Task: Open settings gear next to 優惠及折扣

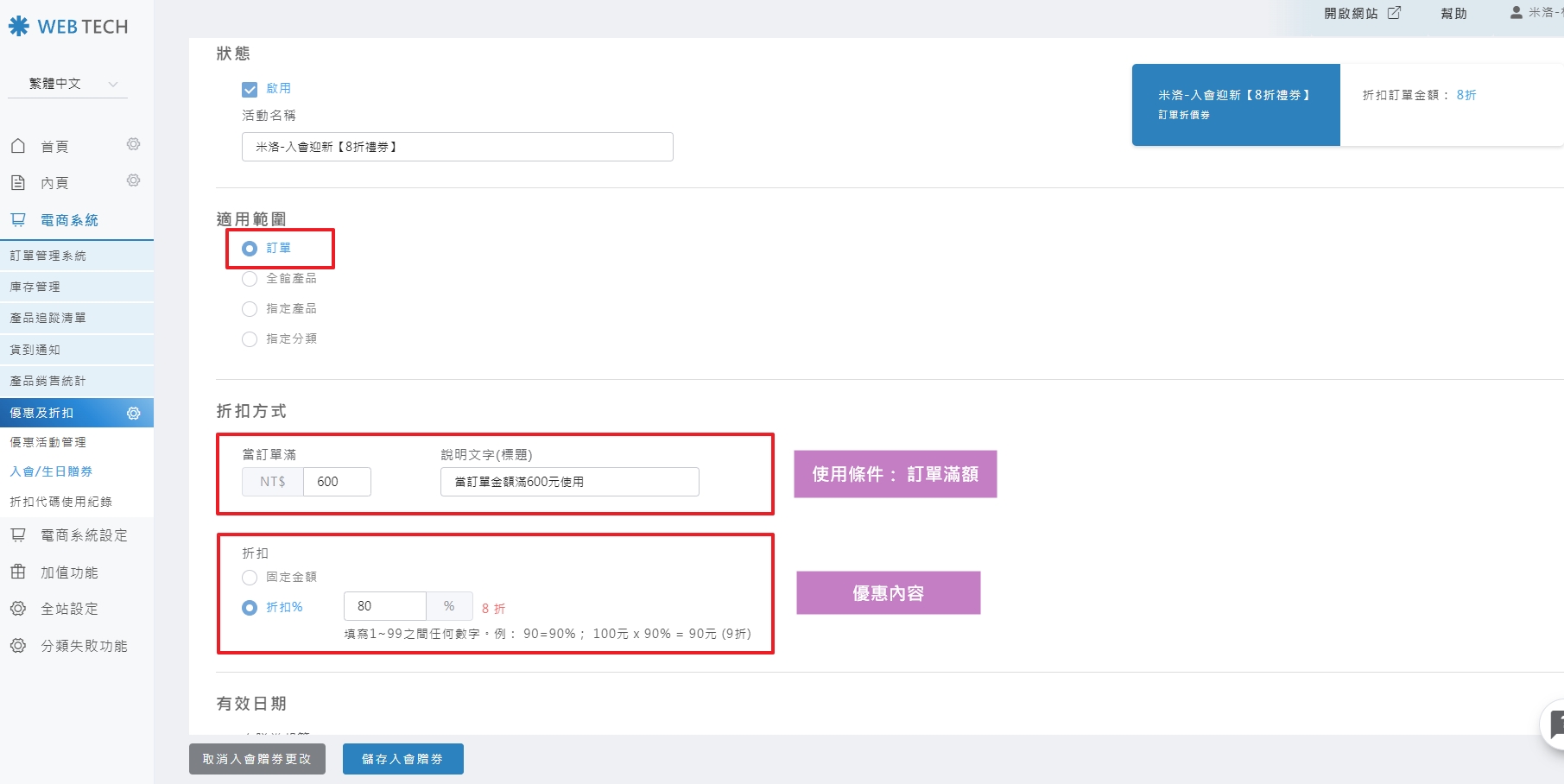Action: (133, 414)
